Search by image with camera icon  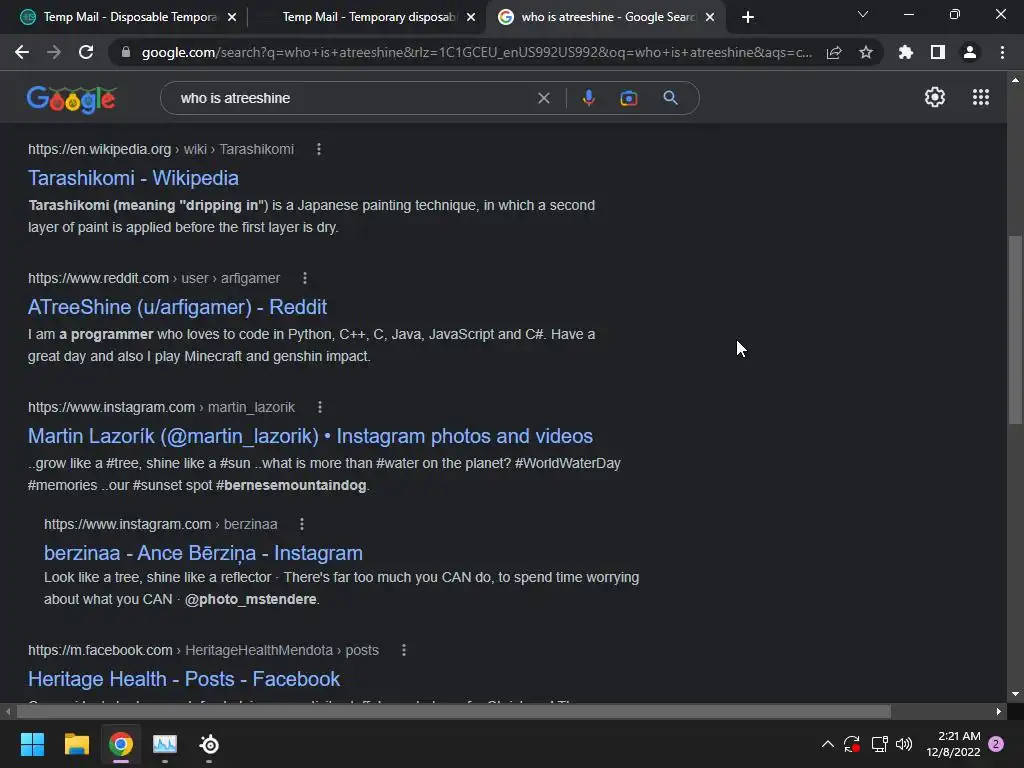(628, 98)
